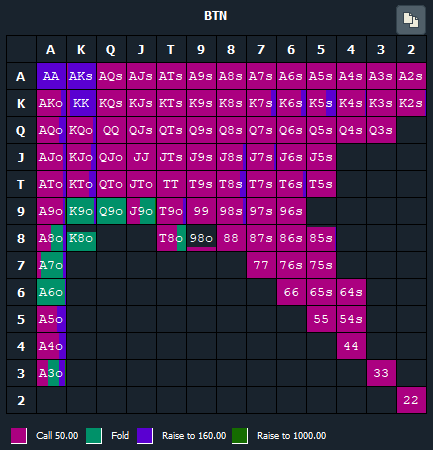Click the A3o hand cell
Viewport: 433px width, 450px height.
point(51,373)
